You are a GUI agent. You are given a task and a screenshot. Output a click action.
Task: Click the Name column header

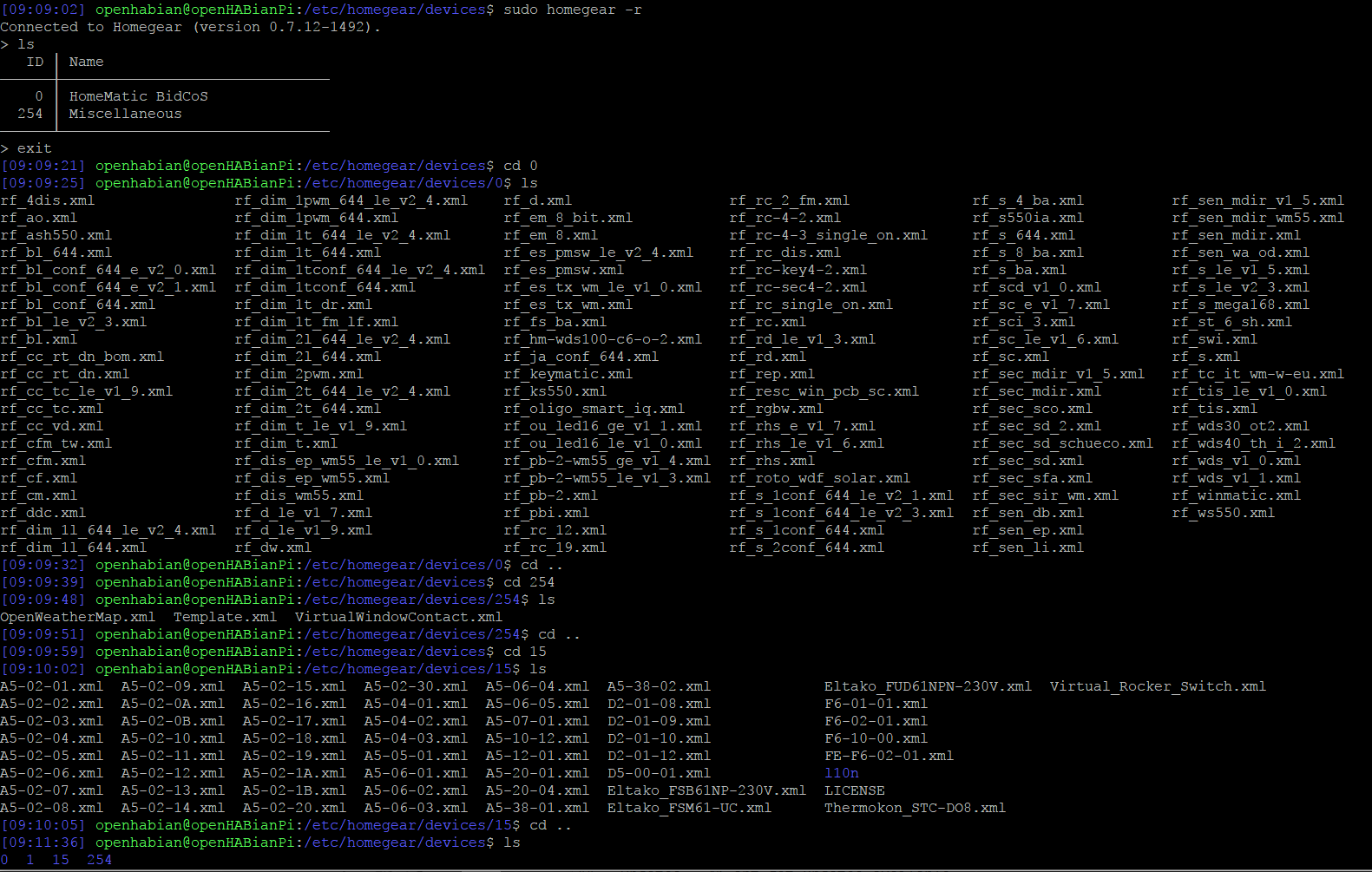(87, 62)
